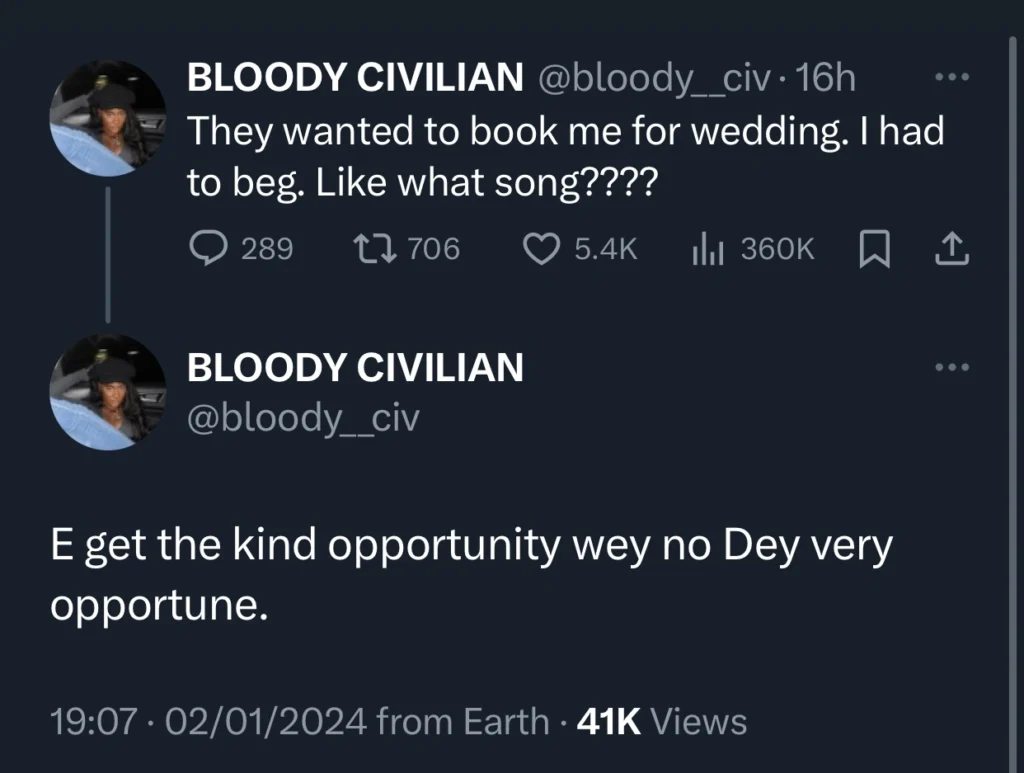Click the avatar on the quoted second tweet

(106, 393)
